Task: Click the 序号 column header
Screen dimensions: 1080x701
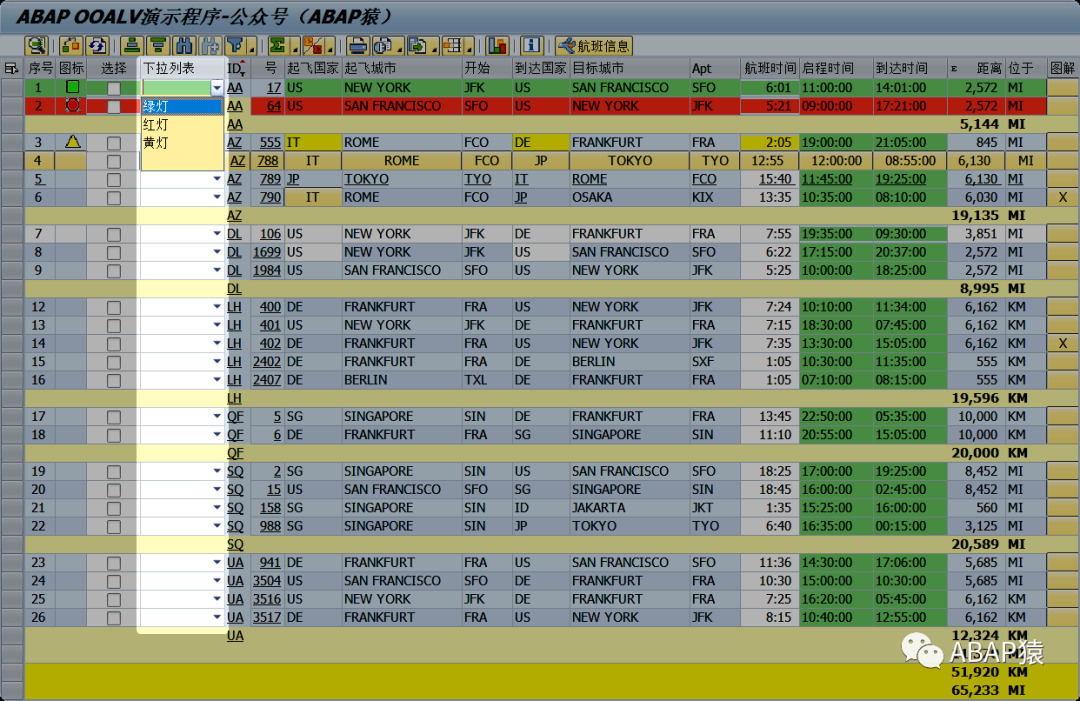Action: click(x=40, y=68)
